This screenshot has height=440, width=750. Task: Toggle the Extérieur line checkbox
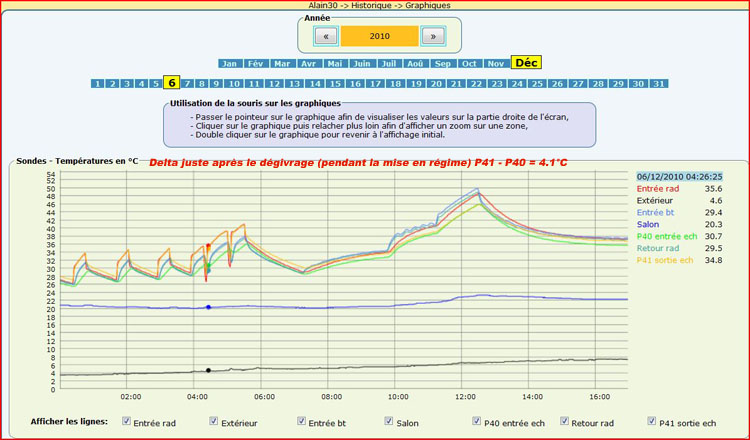coord(214,422)
